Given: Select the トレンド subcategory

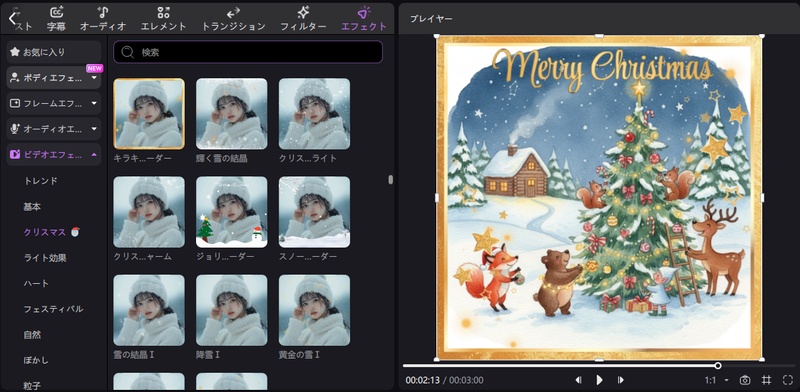Looking at the screenshot, I should coord(41,181).
